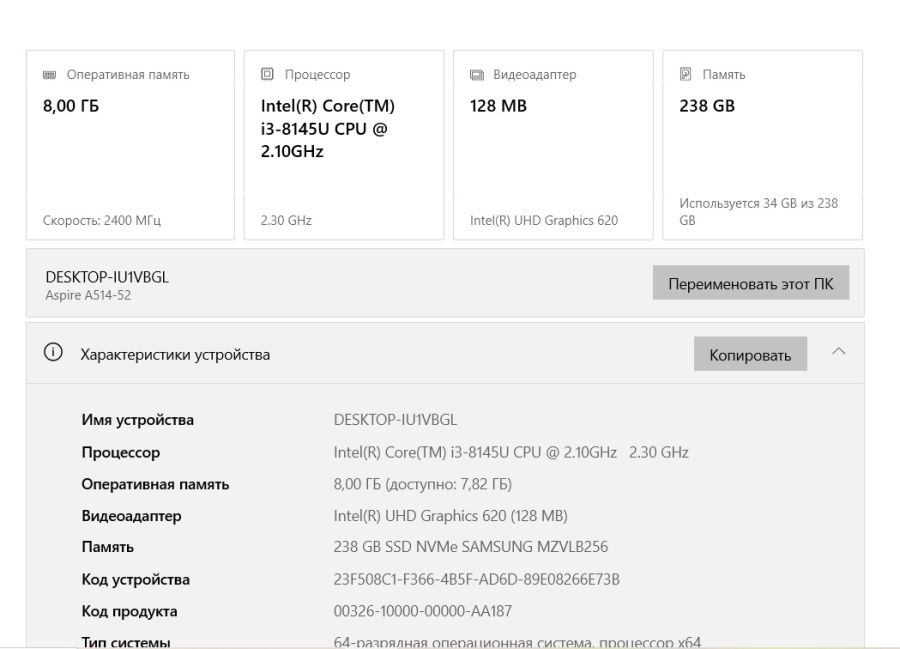Click the Используется 34 GB из 238 GB text
900x649 pixels.
click(758, 211)
